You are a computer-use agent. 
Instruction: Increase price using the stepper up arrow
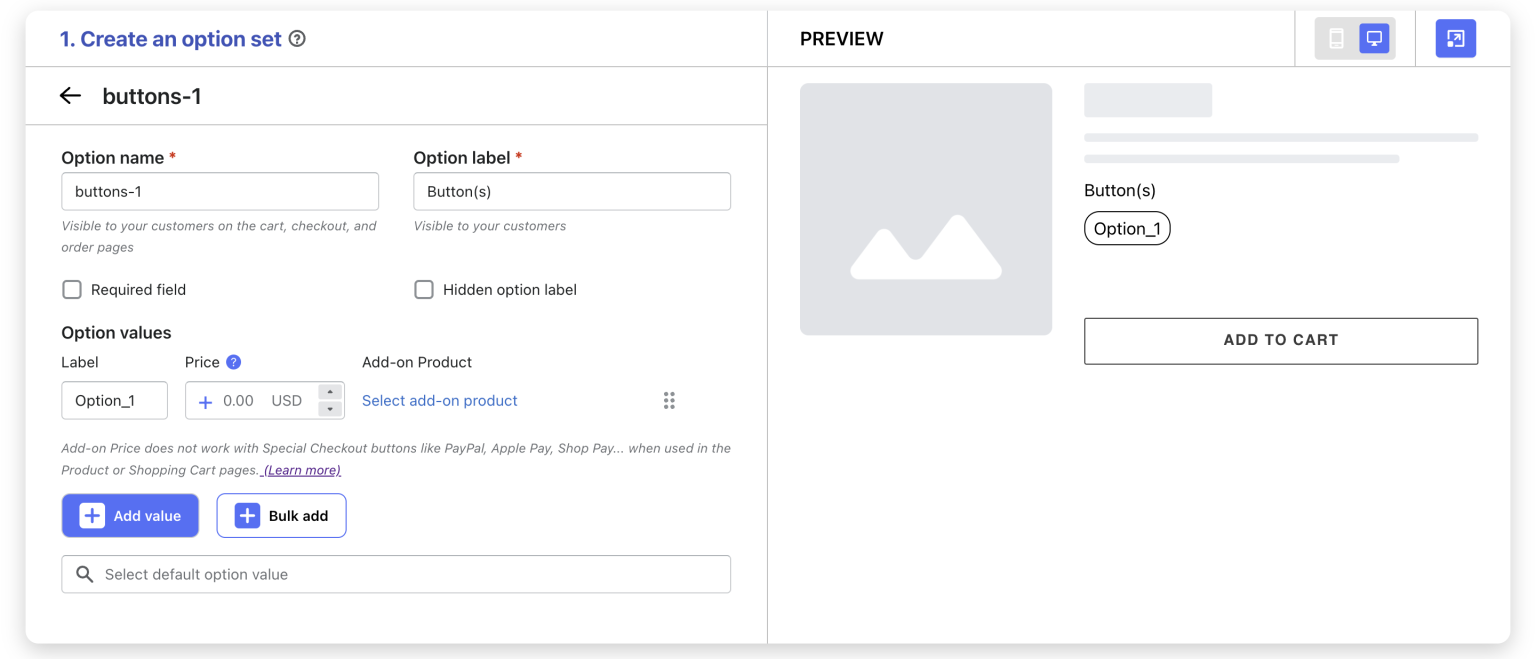(x=330, y=394)
